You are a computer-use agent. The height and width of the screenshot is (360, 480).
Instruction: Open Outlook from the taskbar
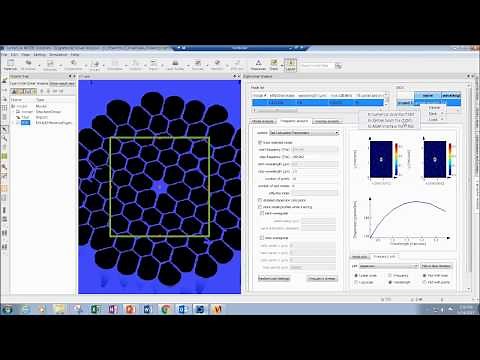[x=182, y=309]
